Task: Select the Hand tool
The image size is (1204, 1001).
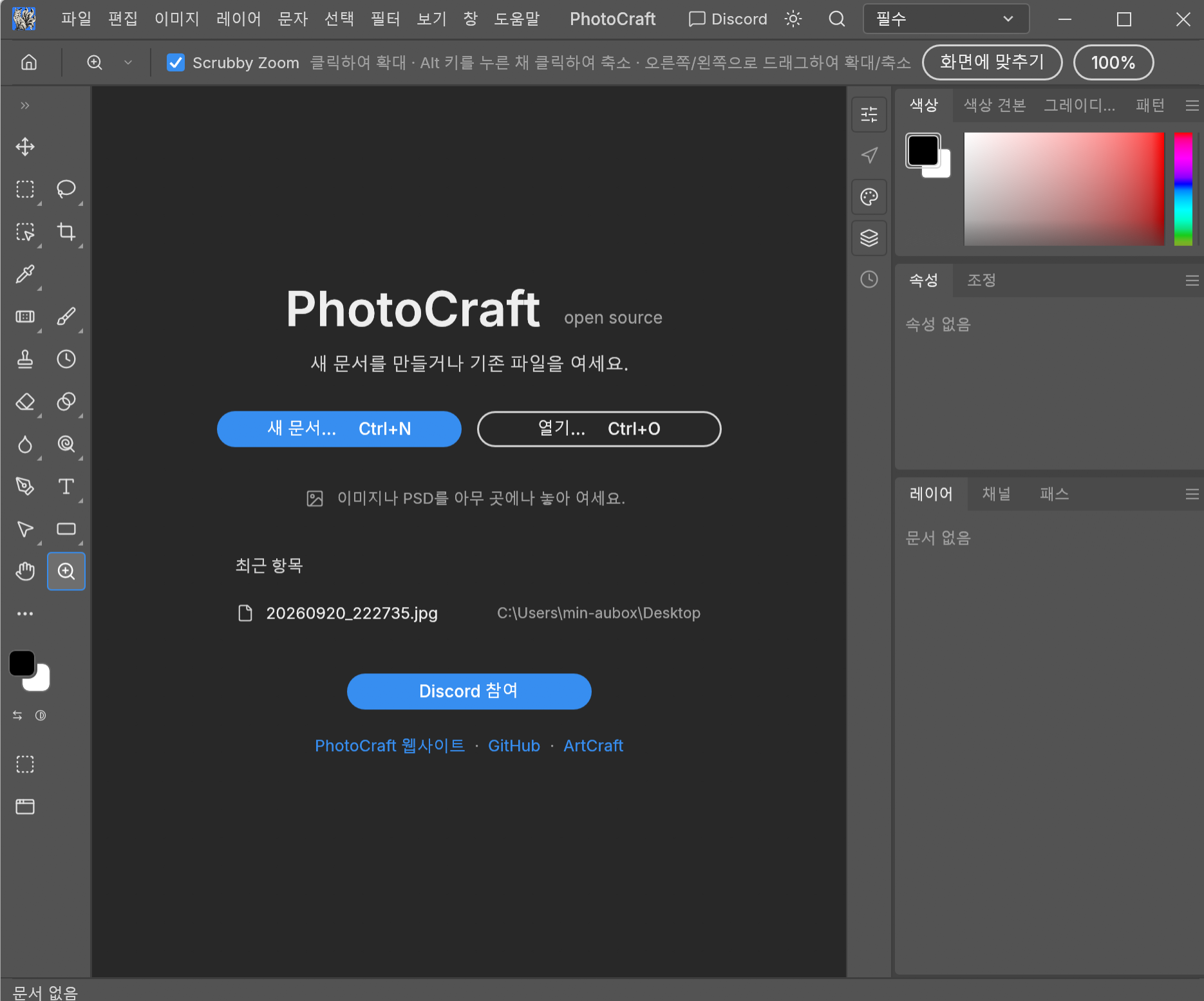Action: [25, 571]
